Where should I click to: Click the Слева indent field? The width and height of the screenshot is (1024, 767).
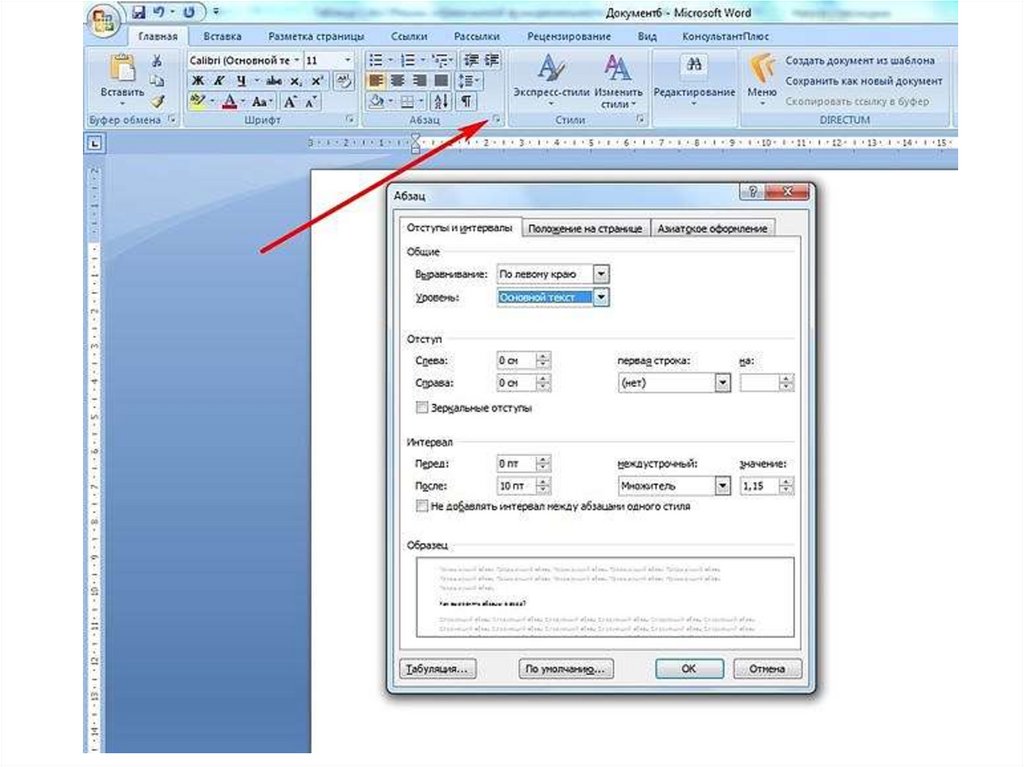coord(517,361)
